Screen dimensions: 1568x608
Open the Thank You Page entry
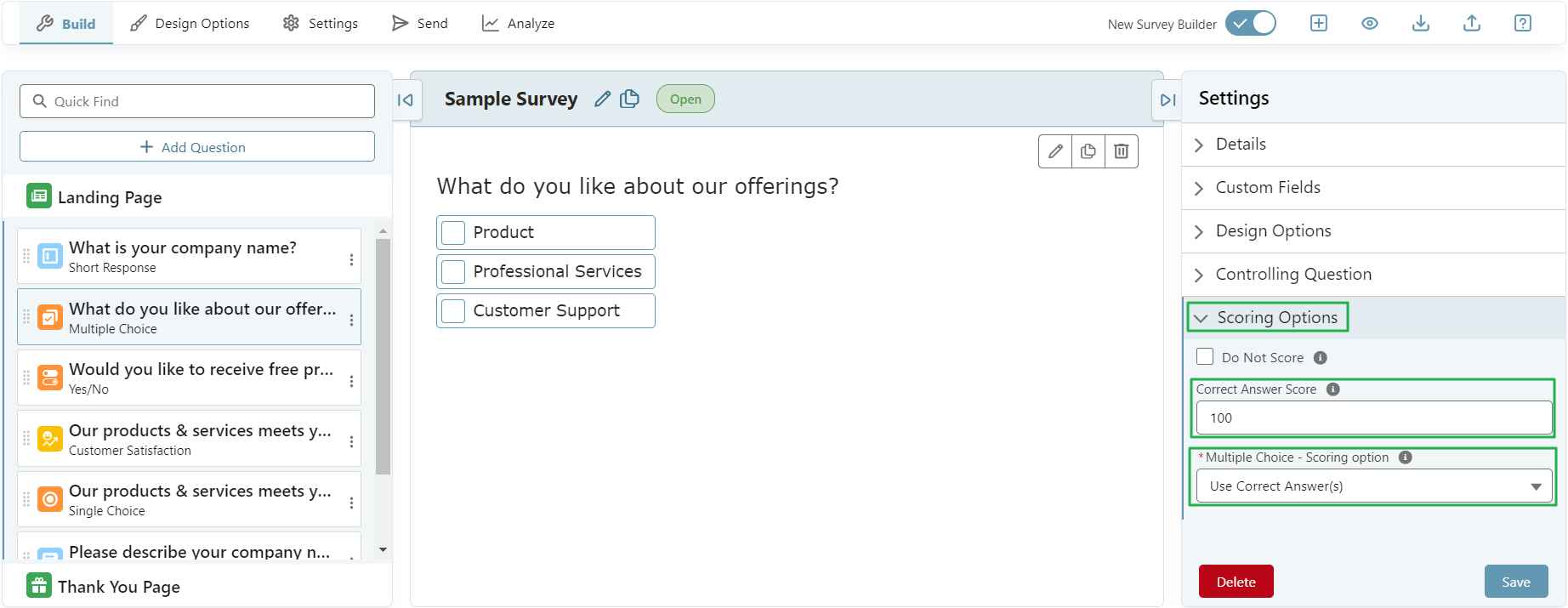tap(197, 586)
